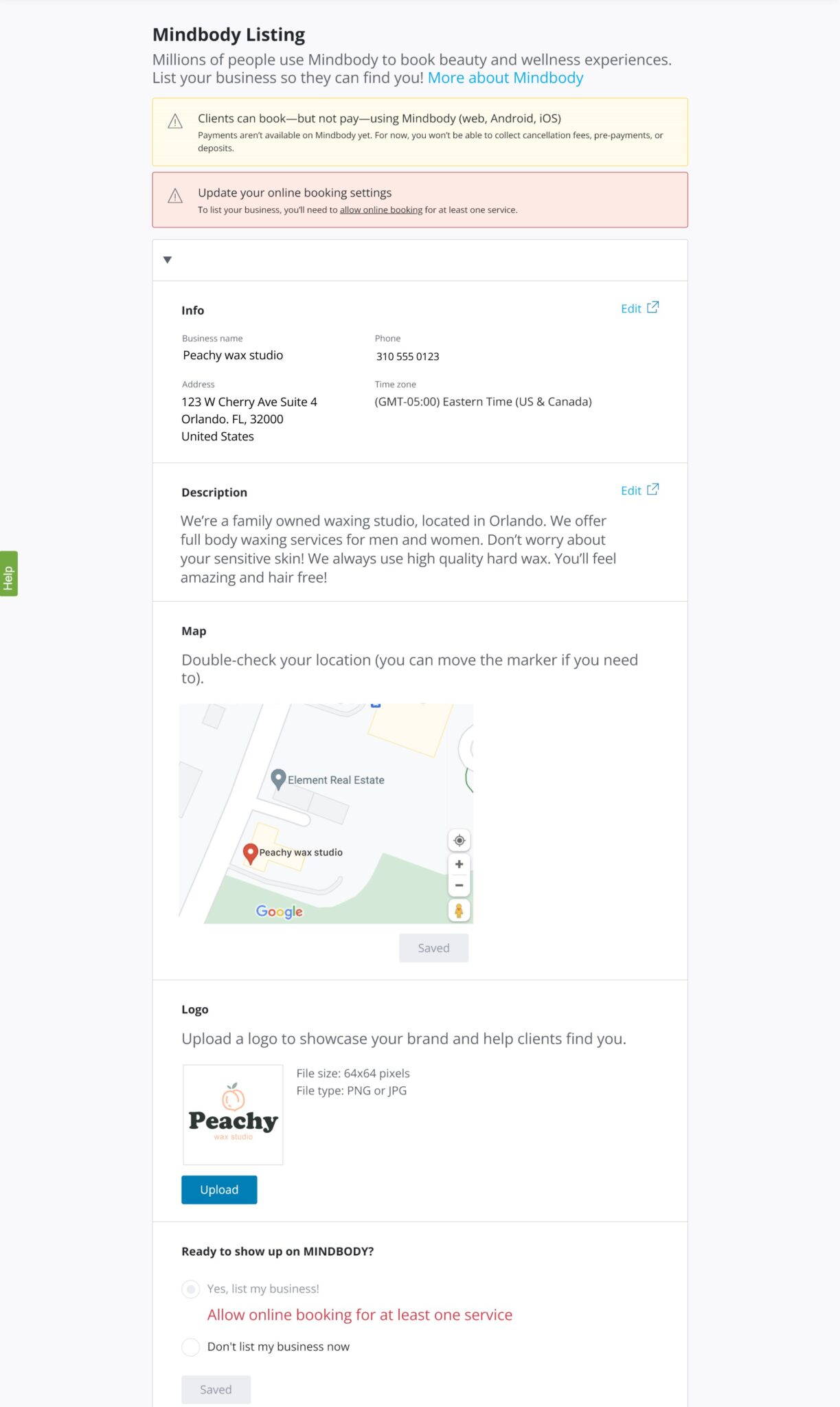Choose Don't list my business now
This screenshot has height=1407, width=840.
[x=190, y=1347]
